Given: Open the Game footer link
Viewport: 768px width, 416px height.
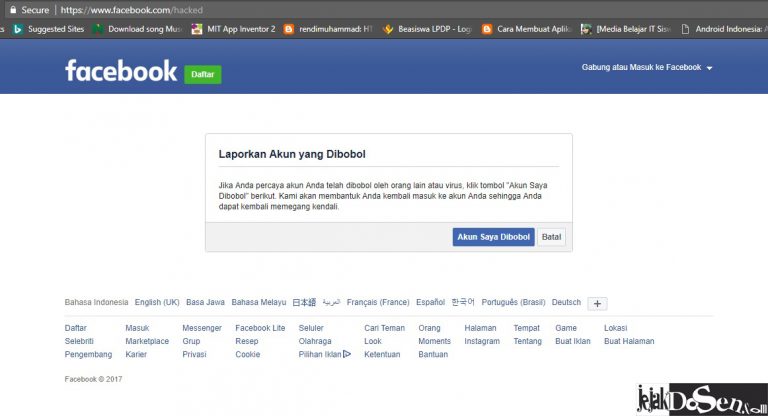Looking at the screenshot, I should click(x=566, y=328).
